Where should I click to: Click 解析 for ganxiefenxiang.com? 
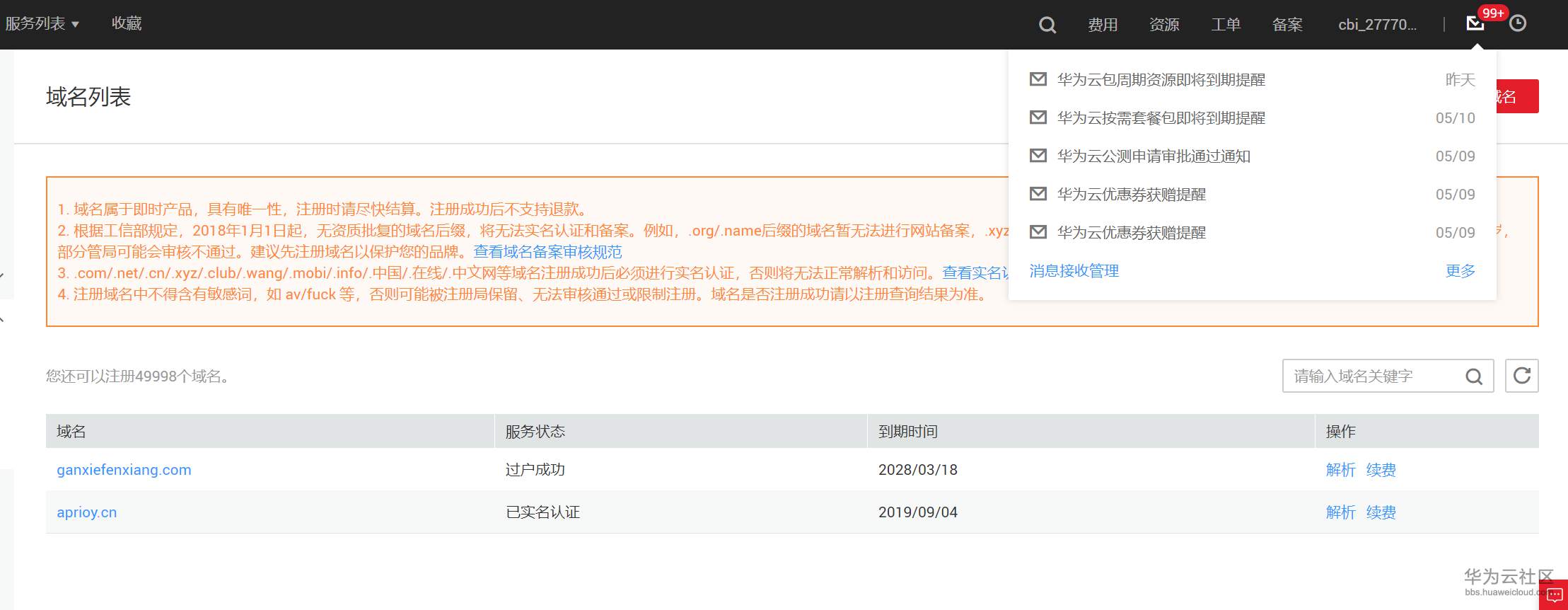coord(1340,470)
